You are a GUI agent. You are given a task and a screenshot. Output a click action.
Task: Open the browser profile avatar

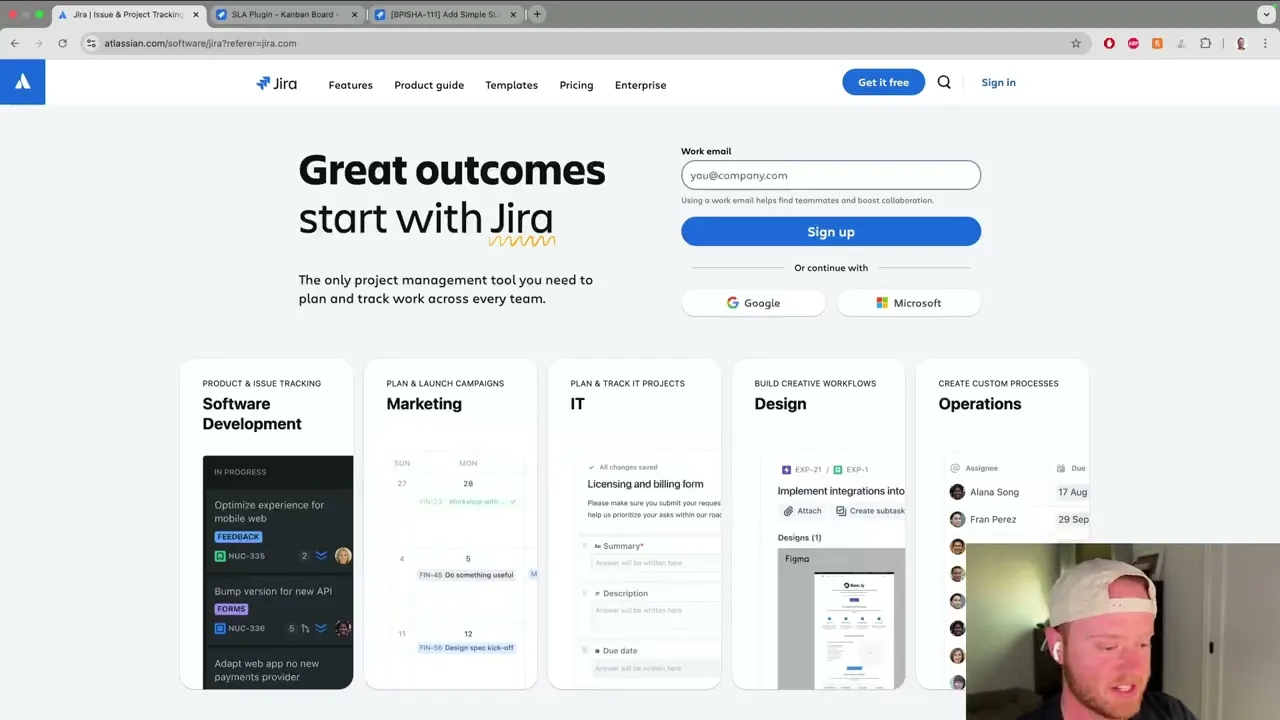pos(1241,43)
